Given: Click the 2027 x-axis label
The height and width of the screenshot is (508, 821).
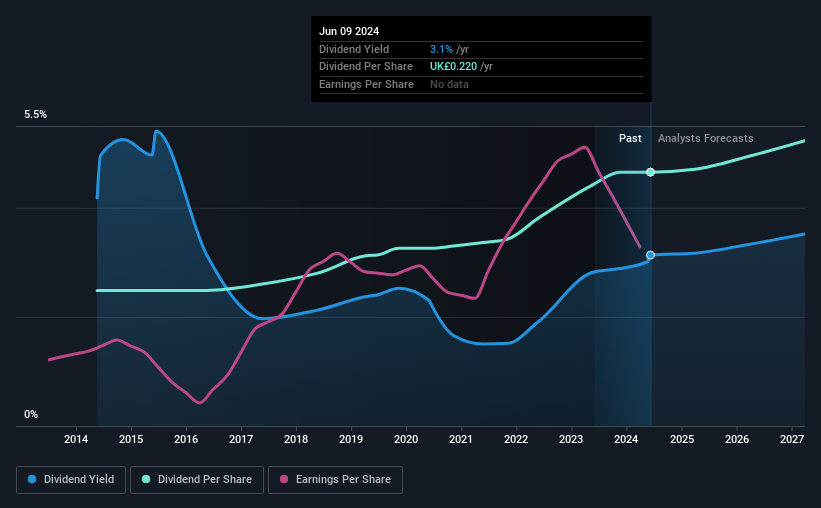Looking at the screenshot, I should 792,439.
